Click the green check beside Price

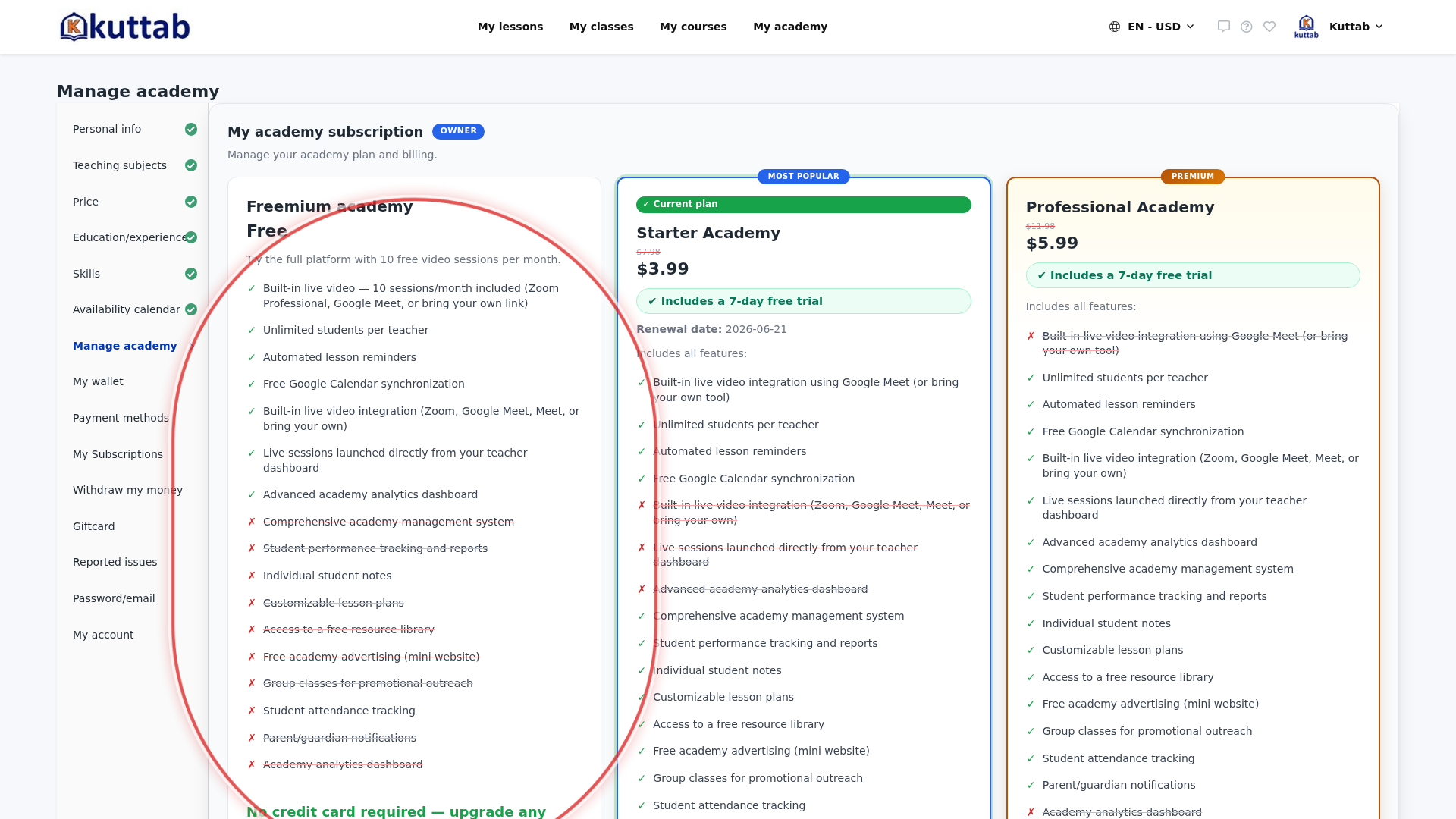[191, 202]
